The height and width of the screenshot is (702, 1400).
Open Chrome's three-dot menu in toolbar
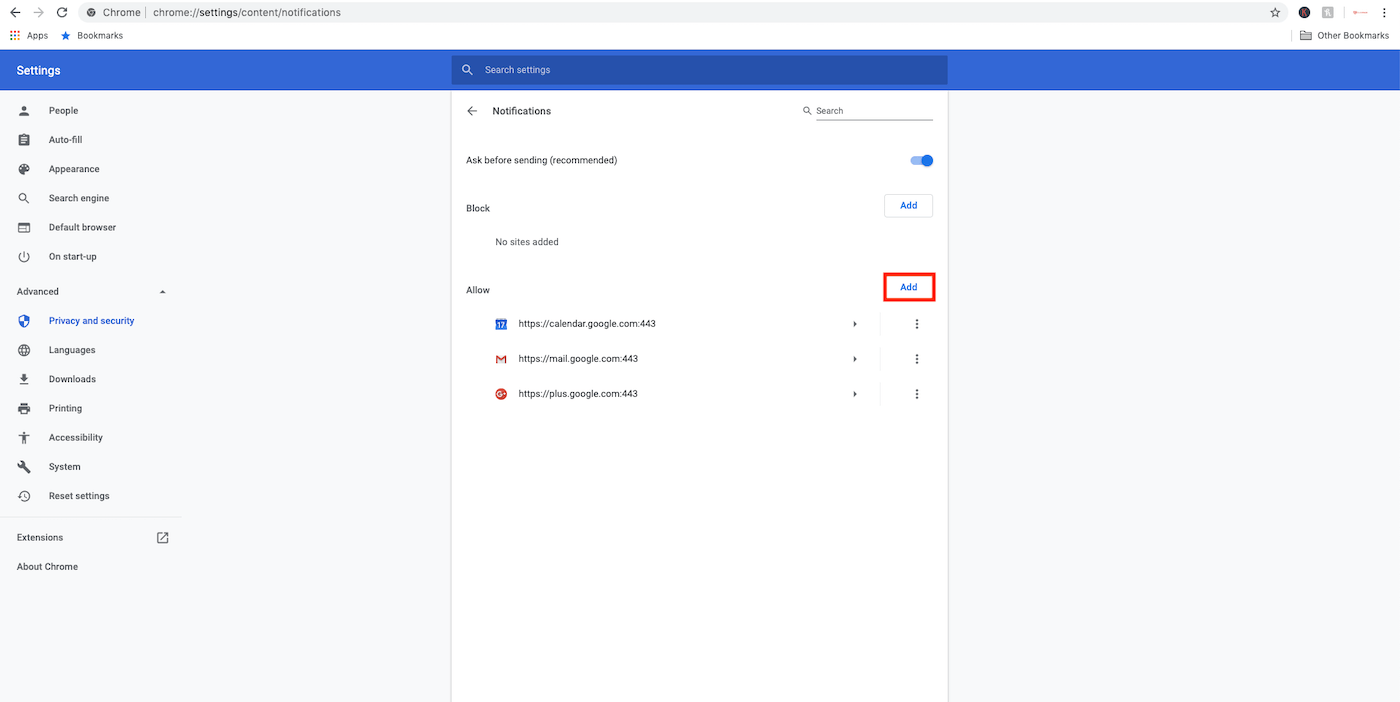pos(1384,13)
